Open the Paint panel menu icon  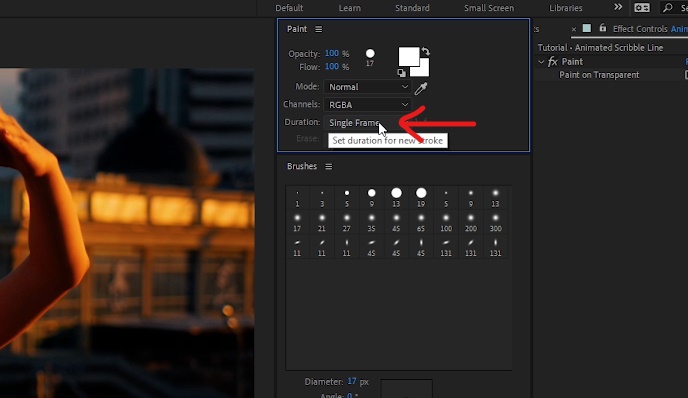[319, 29]
